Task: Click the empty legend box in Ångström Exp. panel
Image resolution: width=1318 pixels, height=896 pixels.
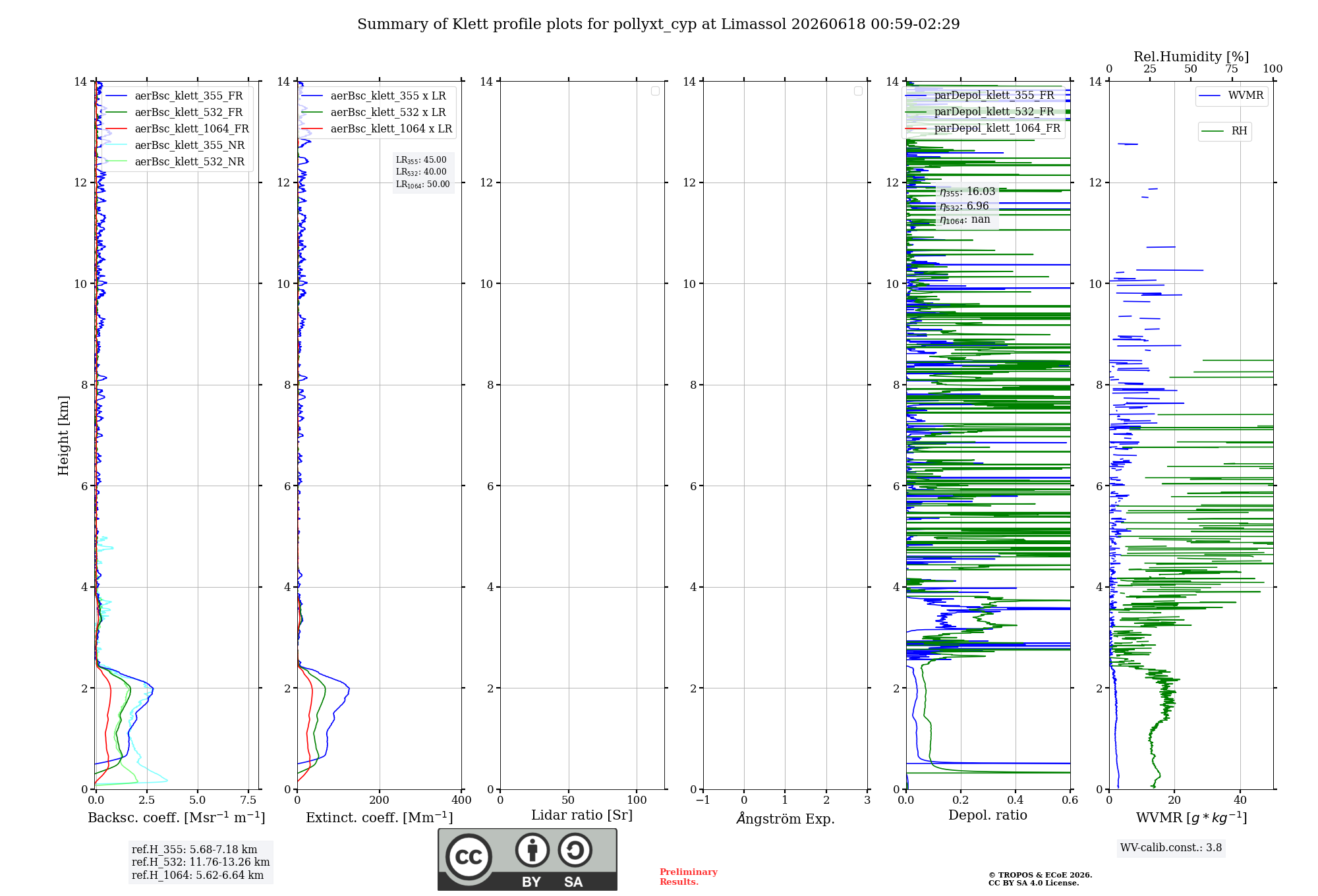Action: [x=858, y=91]
